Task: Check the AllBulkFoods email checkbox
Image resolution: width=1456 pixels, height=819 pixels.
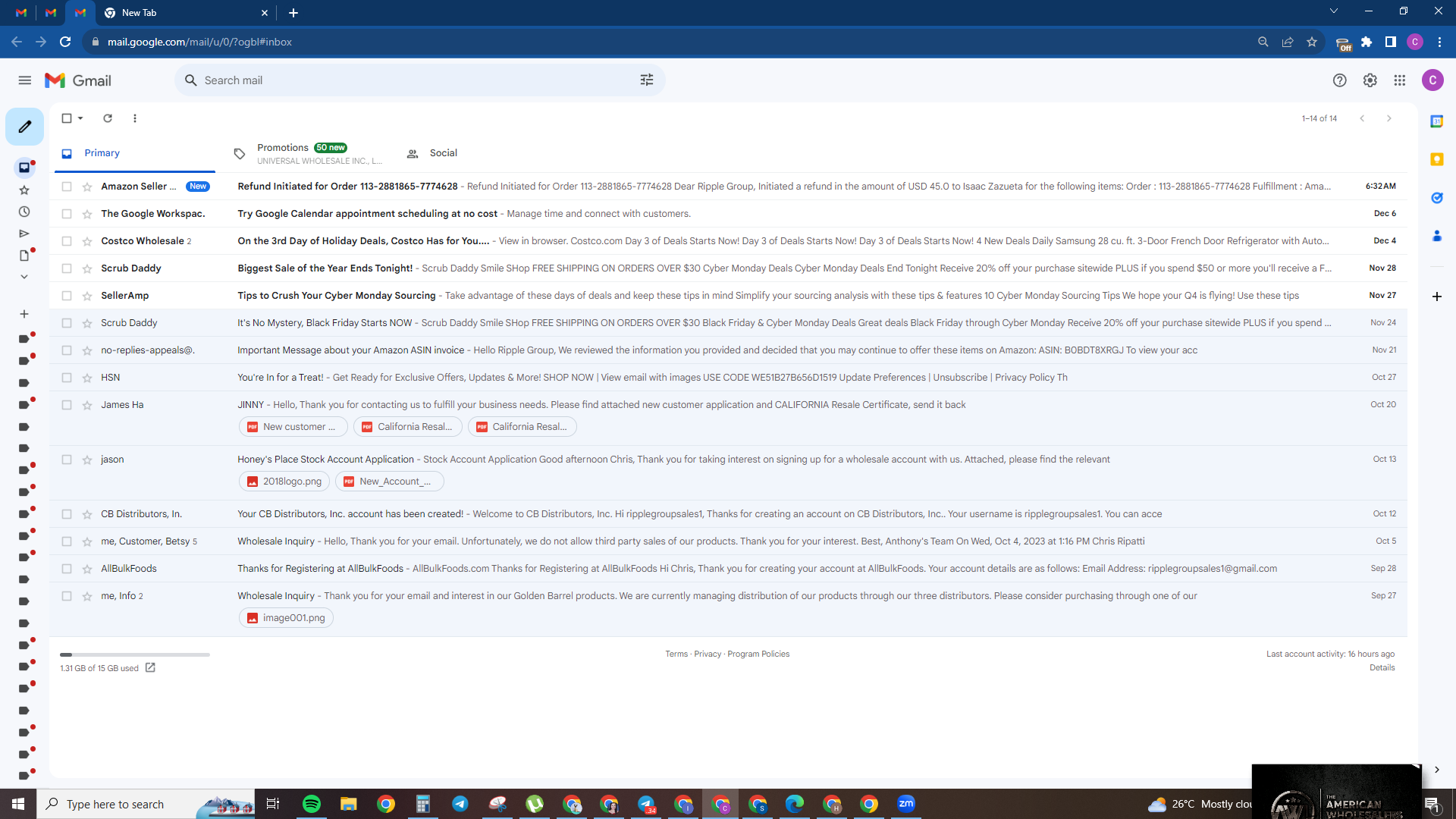Action: [67, 569]
